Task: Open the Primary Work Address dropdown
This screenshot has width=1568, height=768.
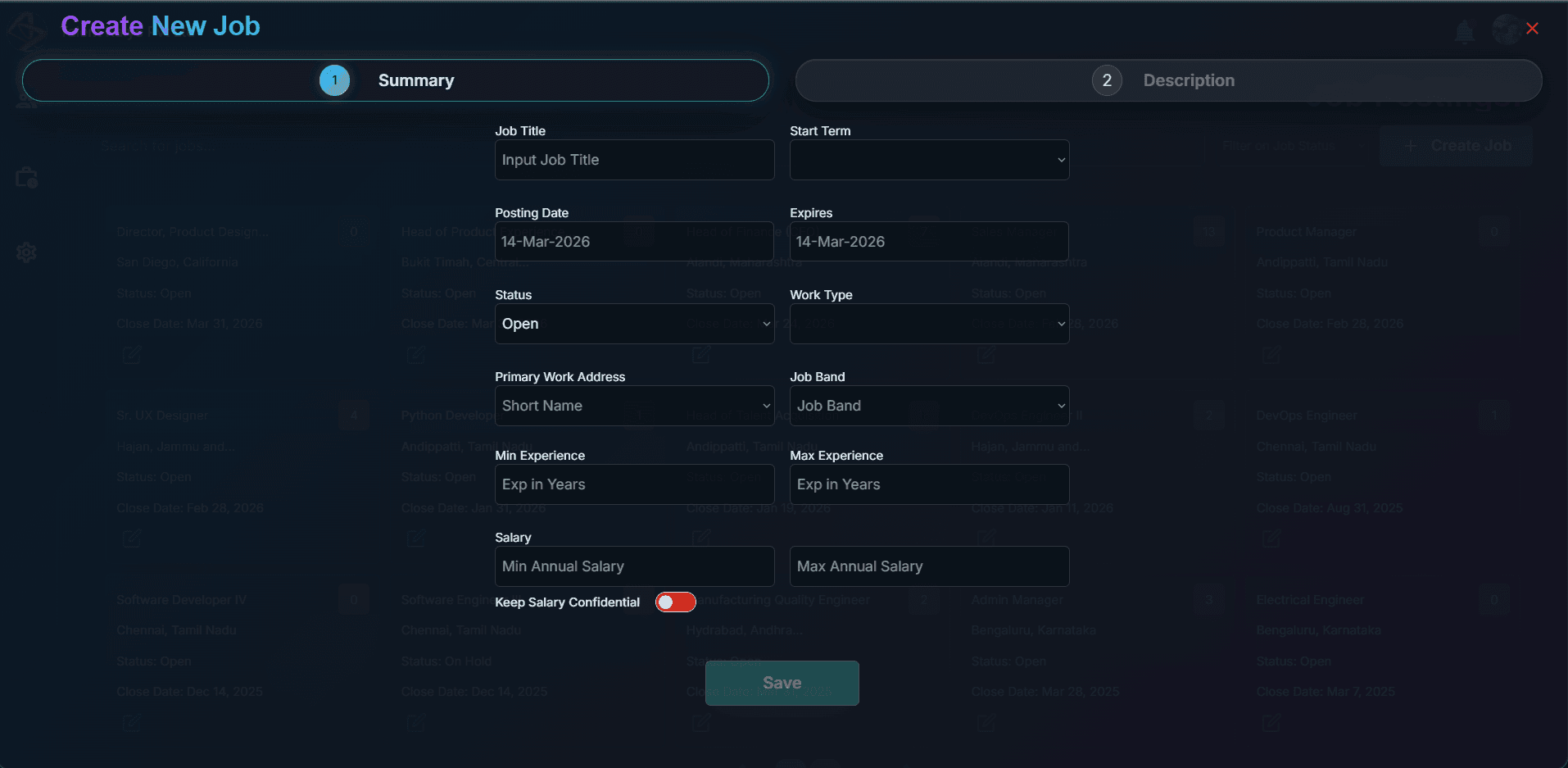Action: point(634,405)
